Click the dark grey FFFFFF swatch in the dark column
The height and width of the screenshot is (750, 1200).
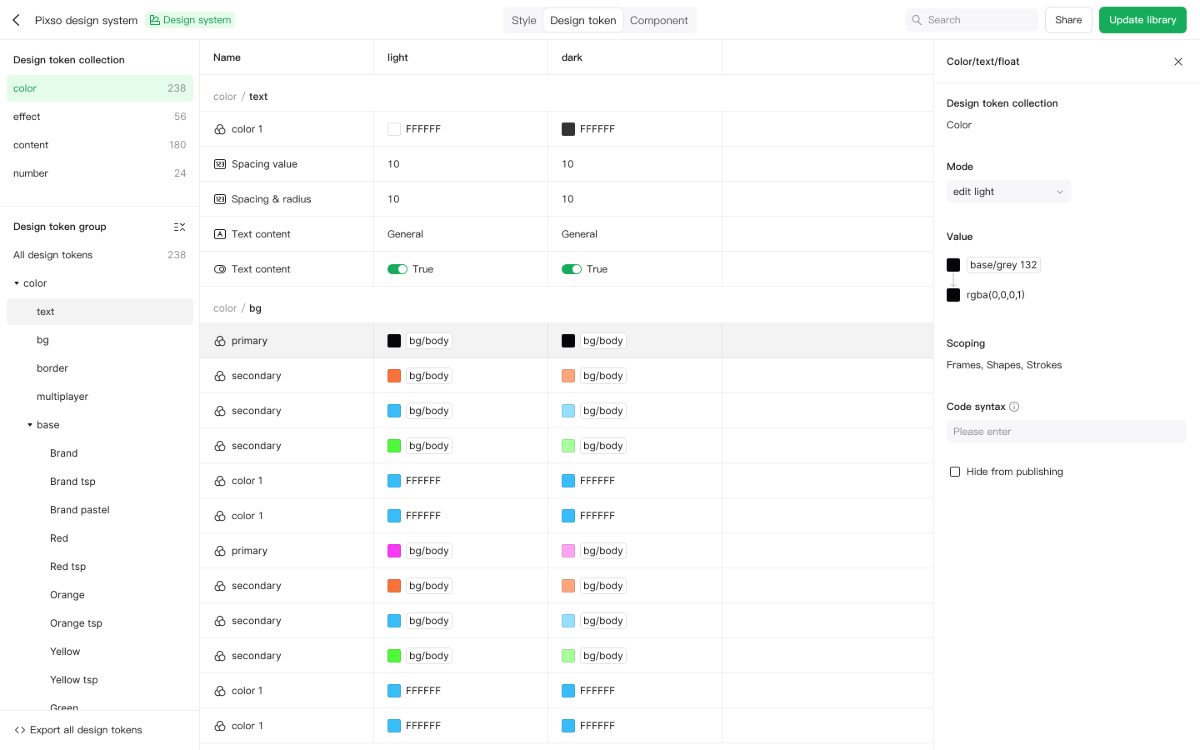(x=568, y=129)
